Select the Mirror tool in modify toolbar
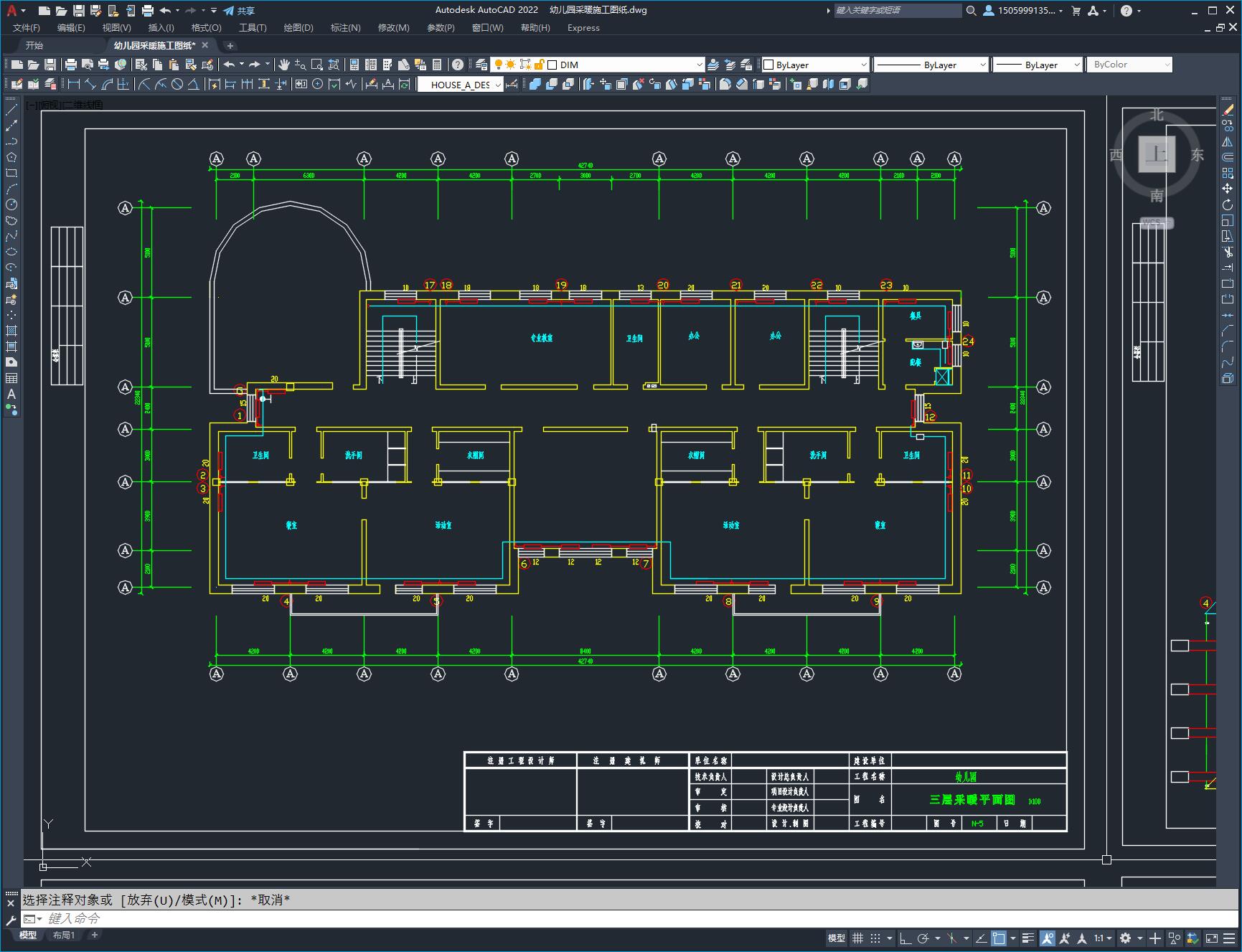Image resolution: width=1242 pixels, height=952 pixels. pos(1228,141)
